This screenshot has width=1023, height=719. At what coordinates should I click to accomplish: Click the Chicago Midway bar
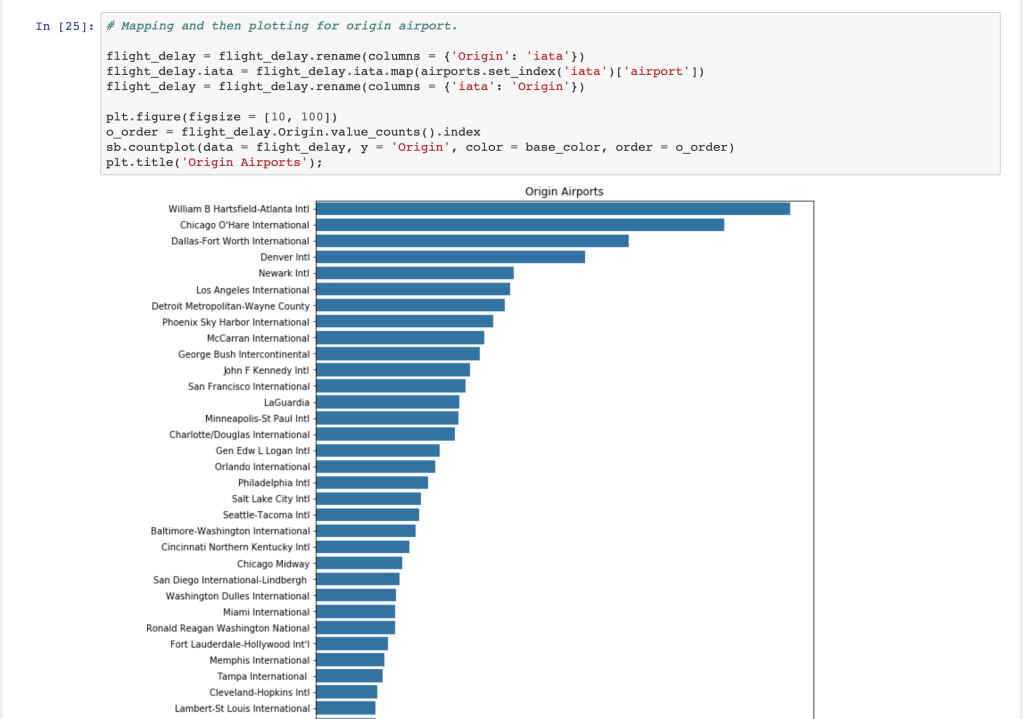pos(359,564)
